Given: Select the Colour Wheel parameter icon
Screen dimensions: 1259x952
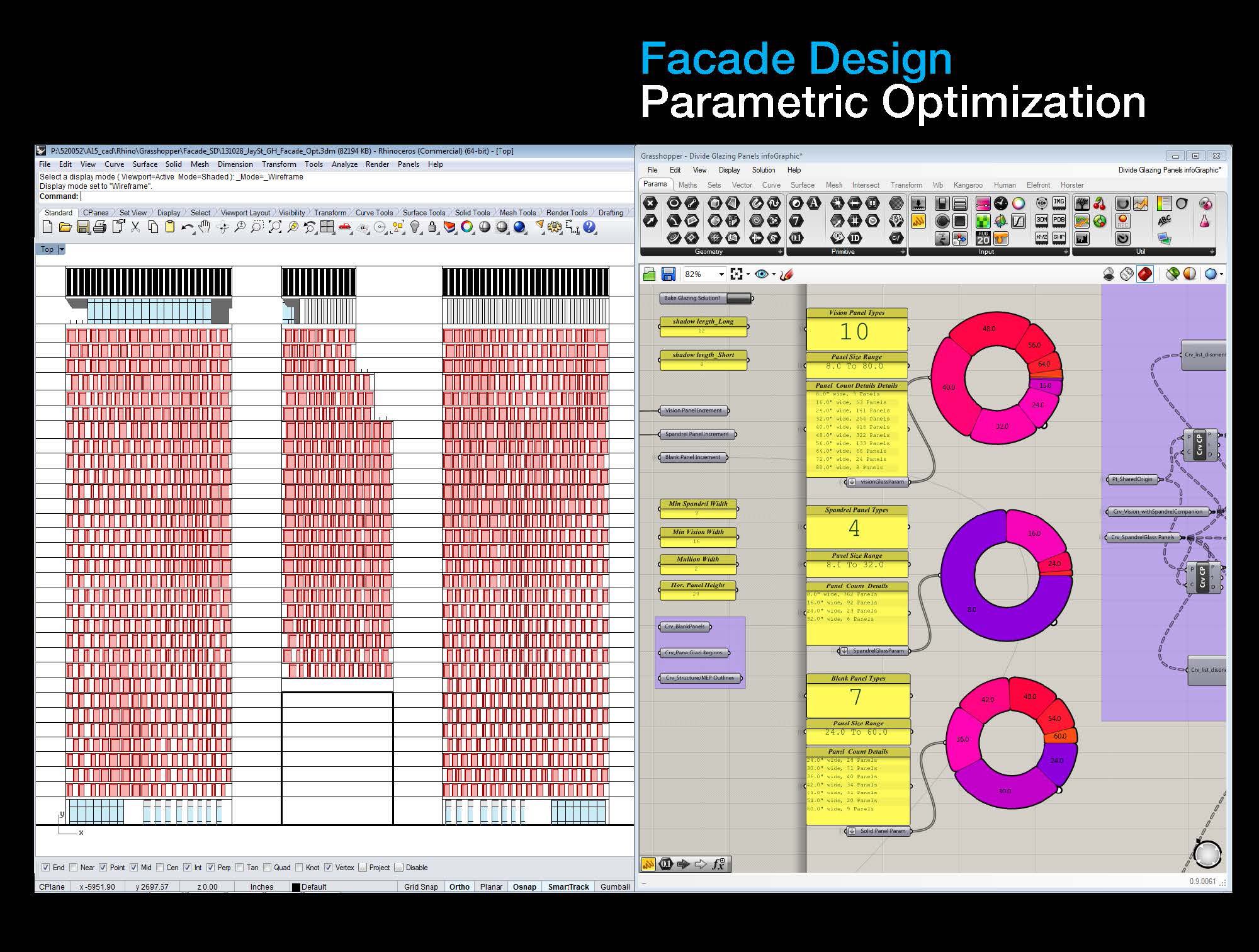Looking at the screenshot, I should point(1018,203).
